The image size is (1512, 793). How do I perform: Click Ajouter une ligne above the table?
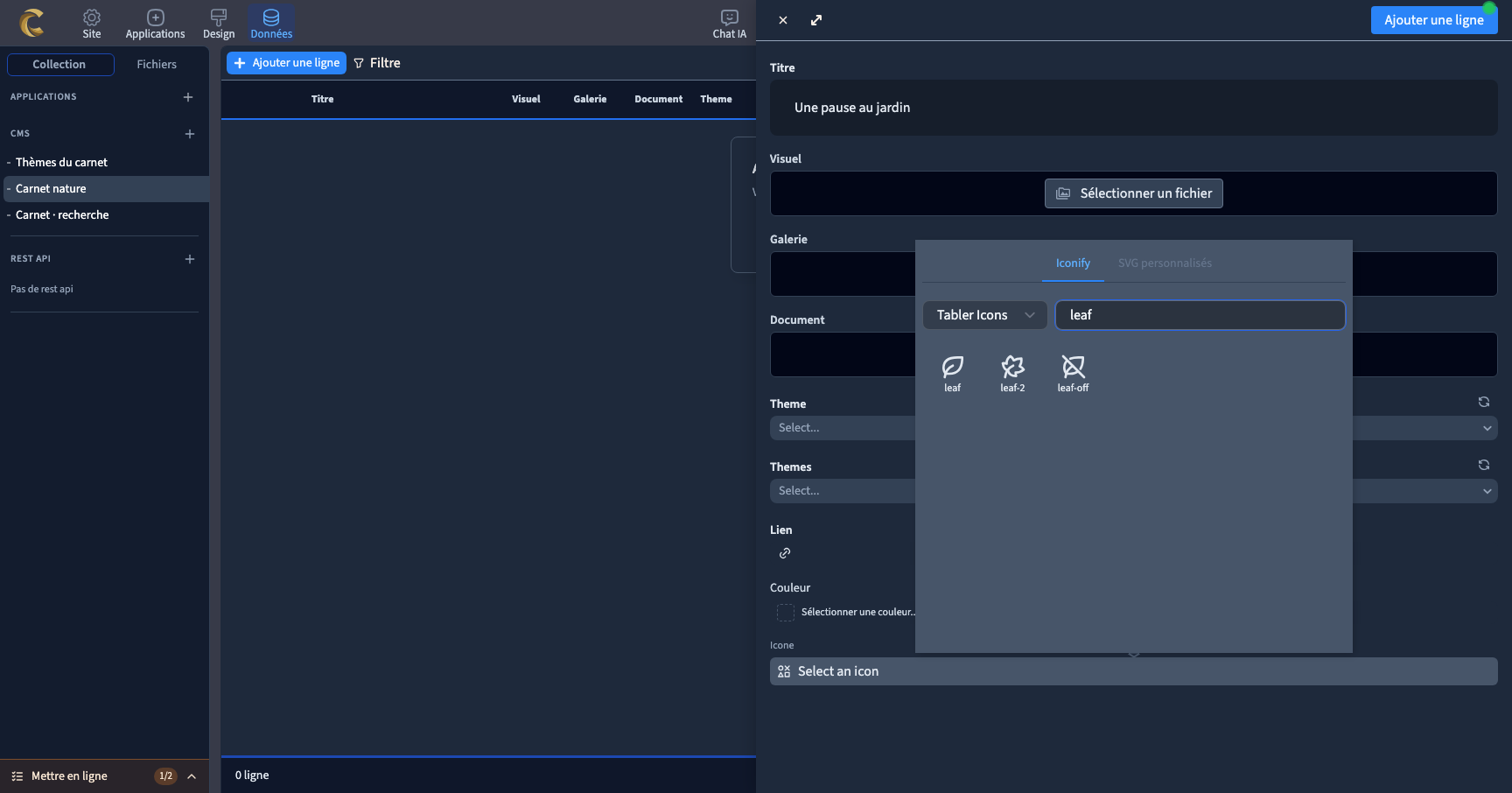tap(287, 63)
